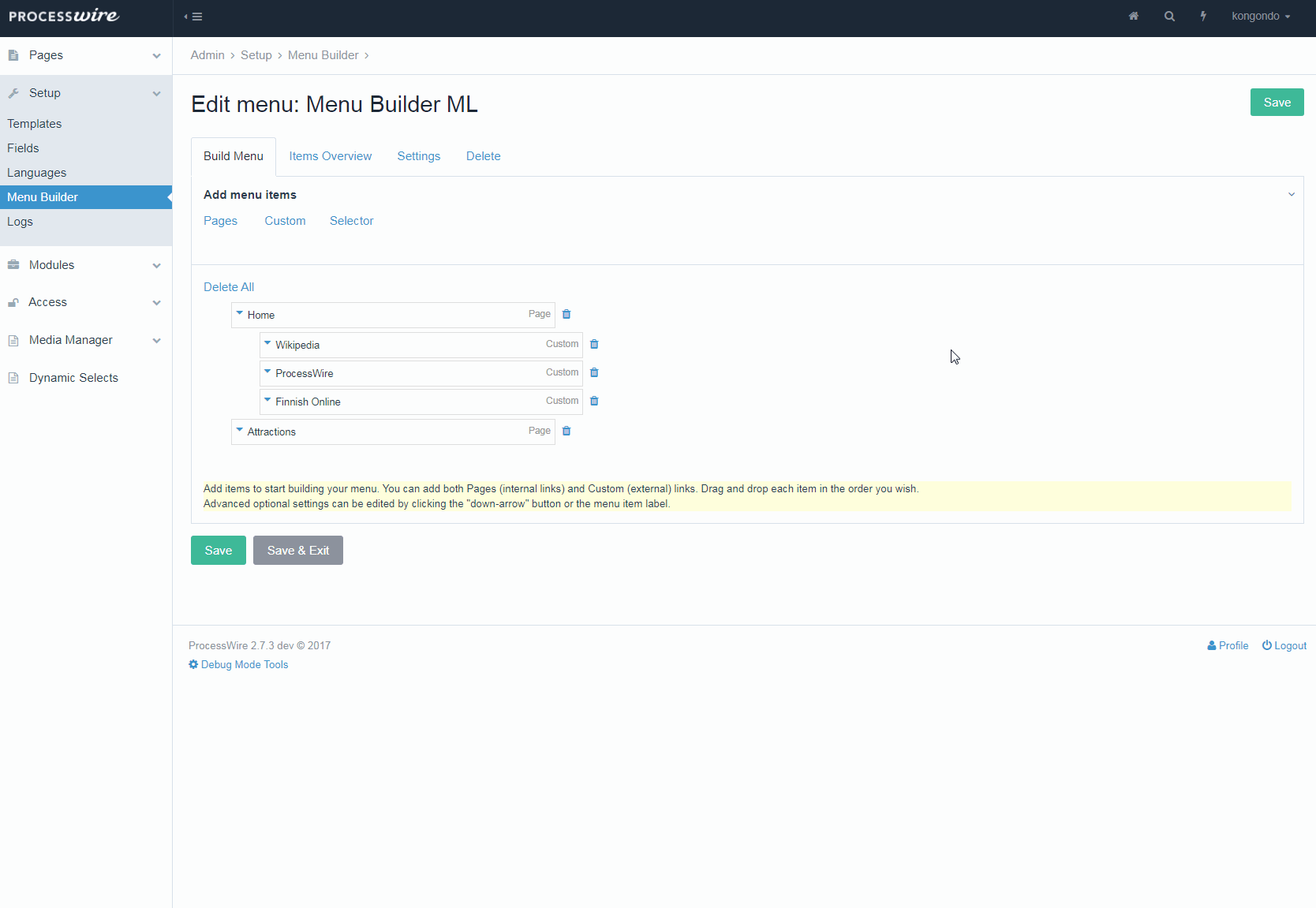Image resolution: width=1316 pixels, height=908 pixels.
Task: Click the home icon in the top bar
Action: (1134, 16)
